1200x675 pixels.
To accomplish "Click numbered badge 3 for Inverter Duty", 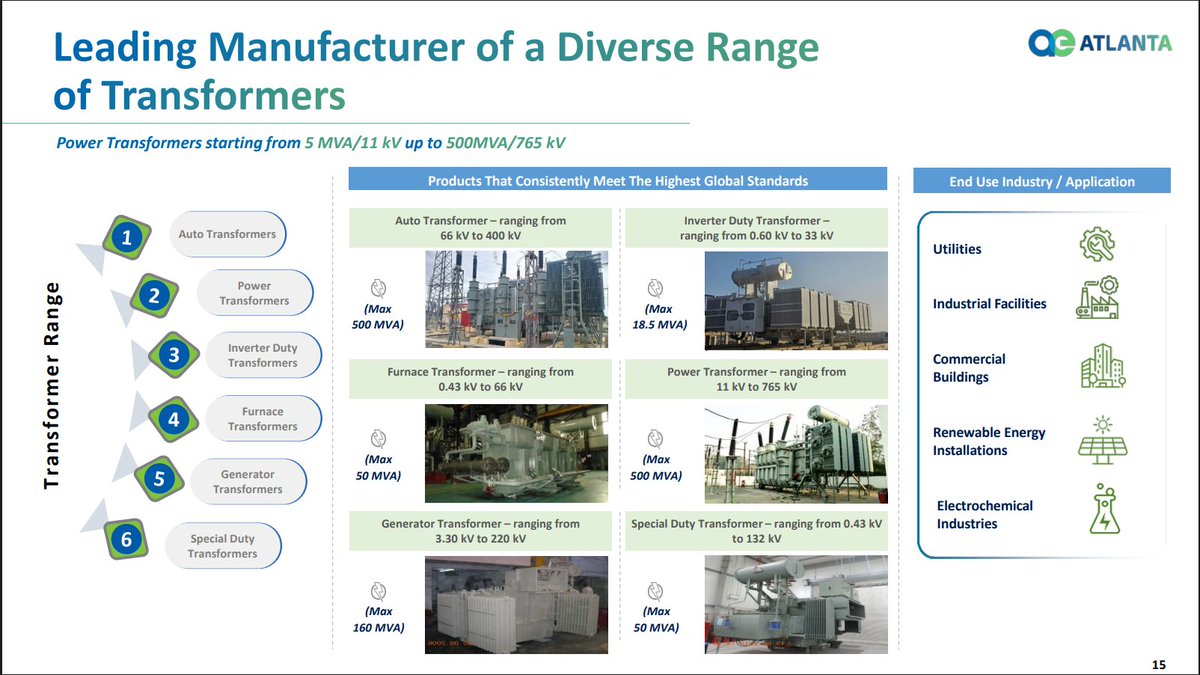I will (174, 355).
